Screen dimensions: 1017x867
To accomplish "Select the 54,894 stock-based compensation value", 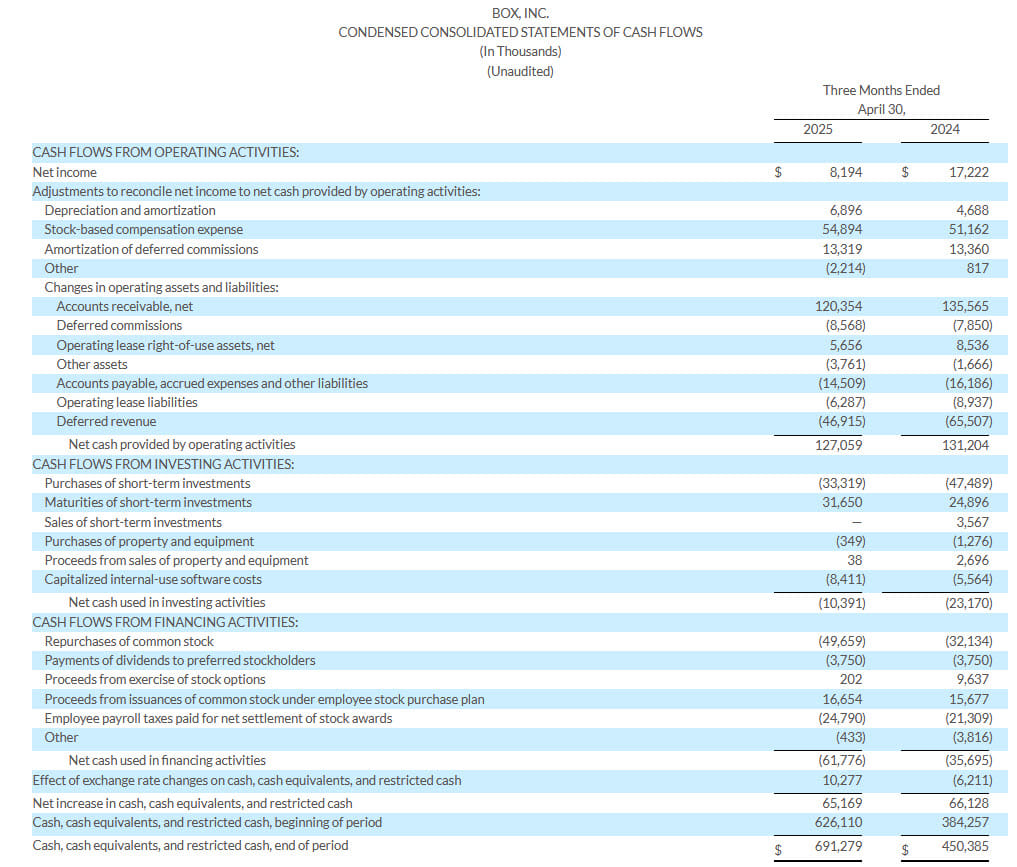I will pos(842,230).
